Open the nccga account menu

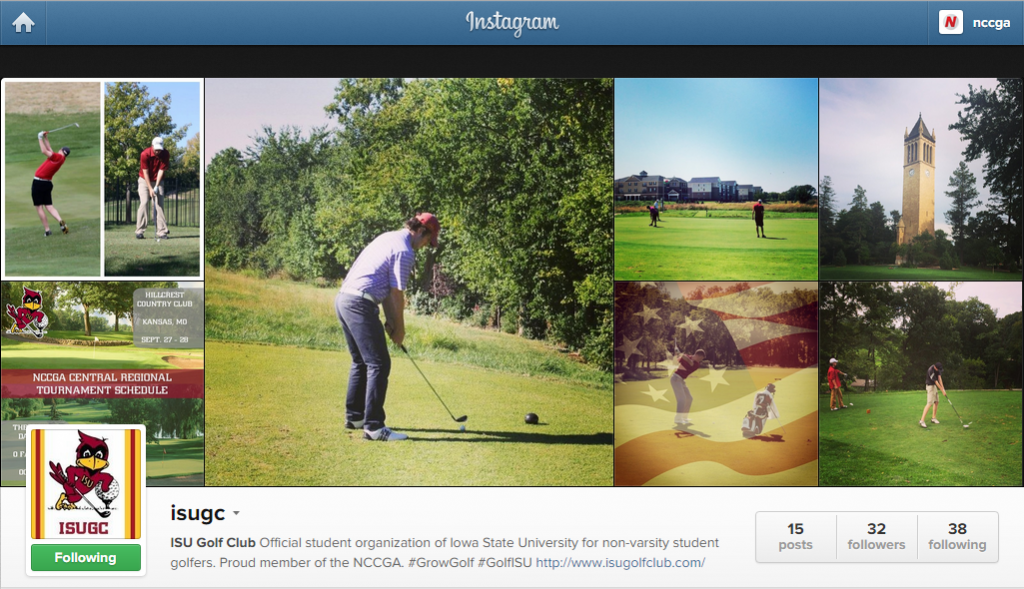tap(976, 23)
